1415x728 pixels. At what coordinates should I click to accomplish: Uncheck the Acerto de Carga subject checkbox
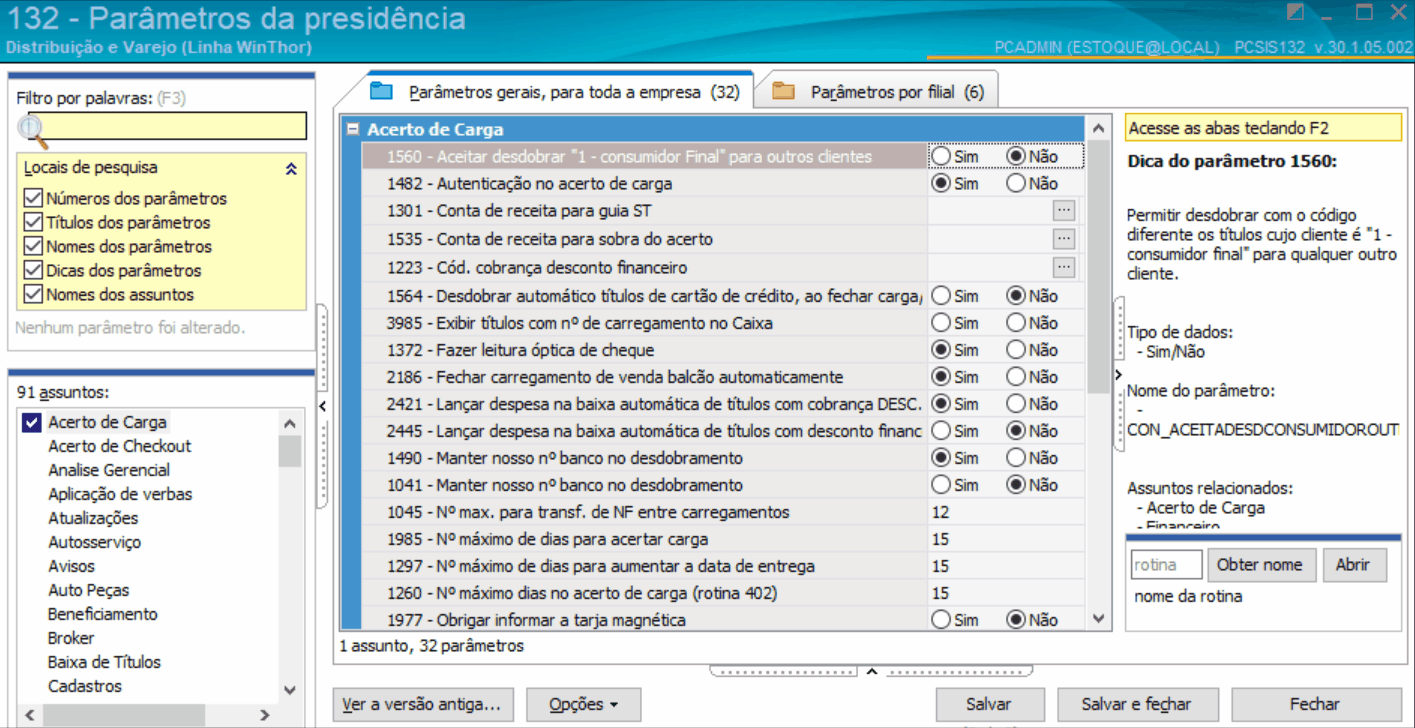tap(31, 422)
